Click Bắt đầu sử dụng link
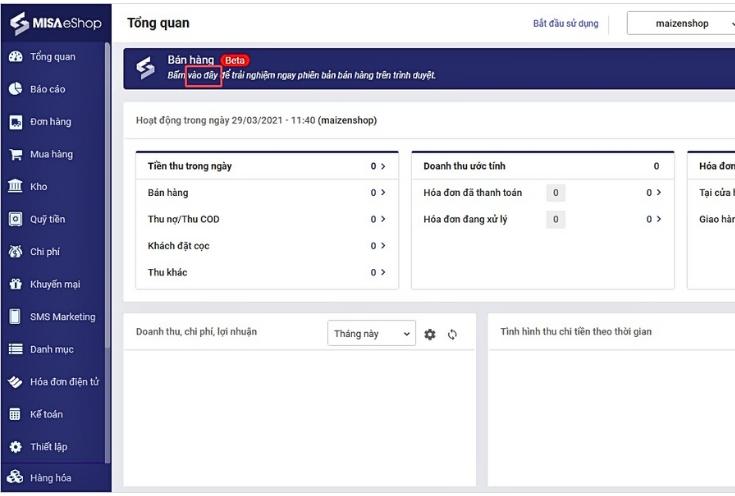 [x=566, y=23]
